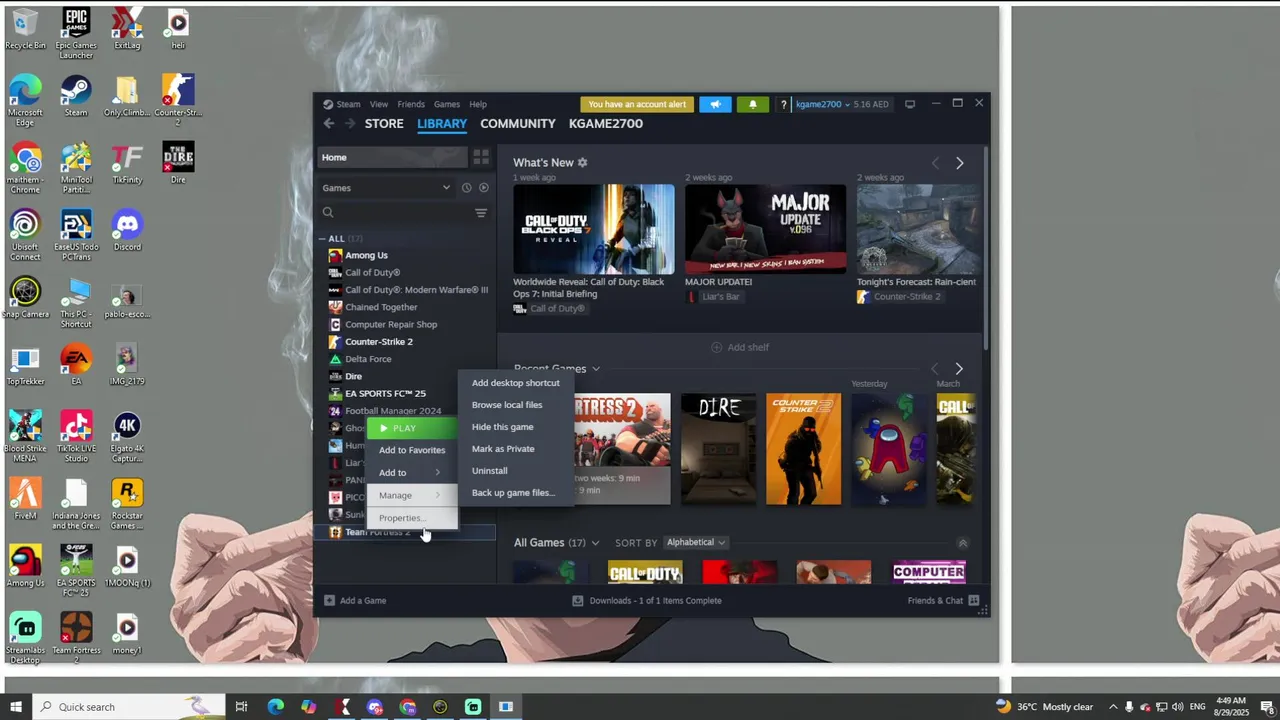Choose Hide this game
The image size is (1280, 720).
[x=503, y=427]
